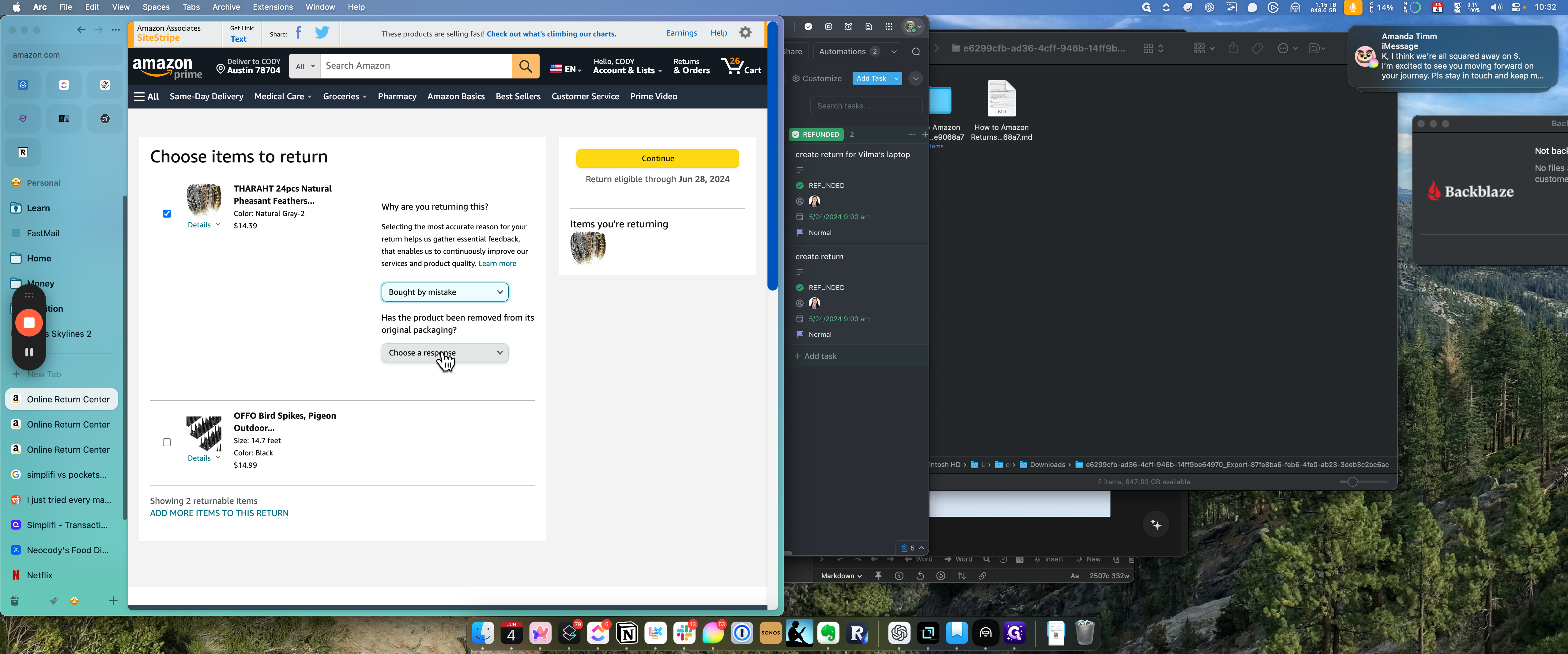
Task: Open Add Task dropdown arrow in ClickUp
Action: 896,78
